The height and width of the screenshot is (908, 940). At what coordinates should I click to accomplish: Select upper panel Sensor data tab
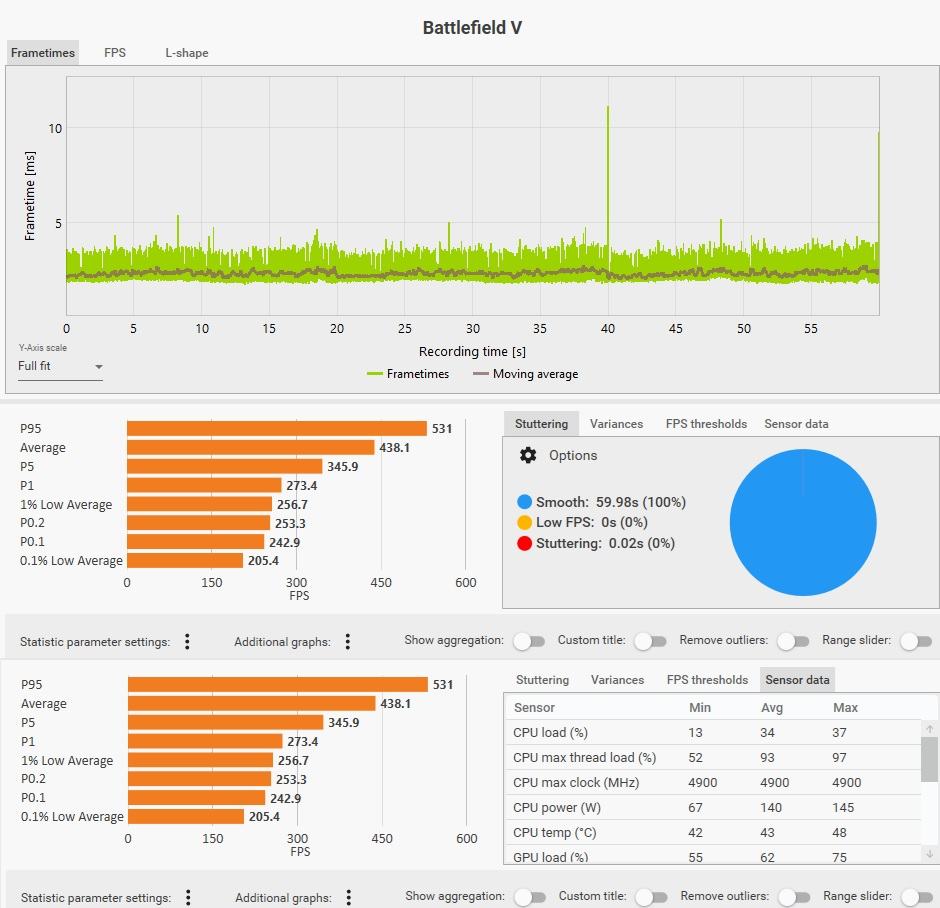[x=796, y=424]
